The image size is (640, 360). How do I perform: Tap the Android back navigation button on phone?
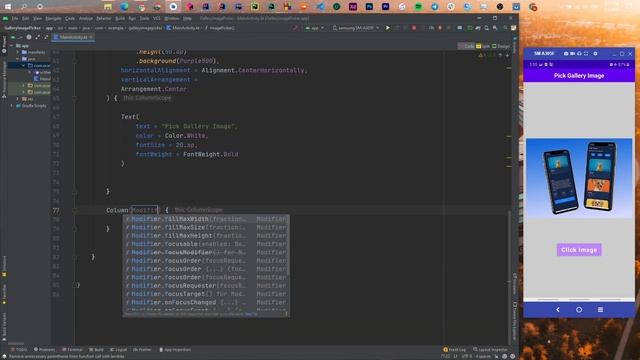click(x=558, y=310)
